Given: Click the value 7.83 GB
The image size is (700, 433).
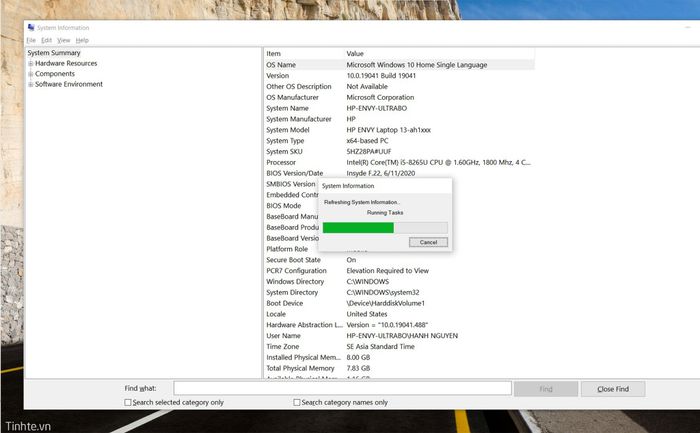Looking at the screenshot, I should 358,368.
